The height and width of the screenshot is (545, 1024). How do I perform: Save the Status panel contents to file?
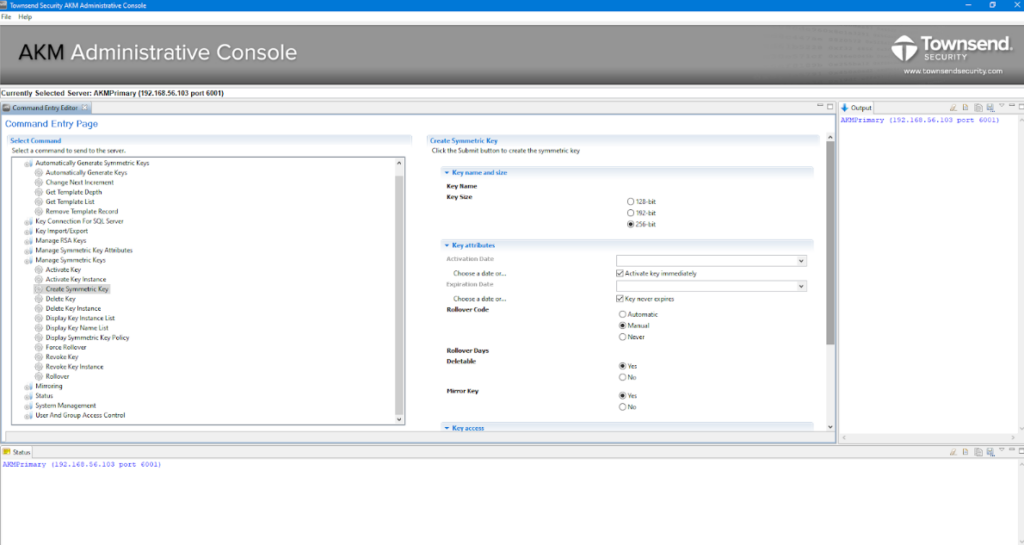click(x=990, y=452)
